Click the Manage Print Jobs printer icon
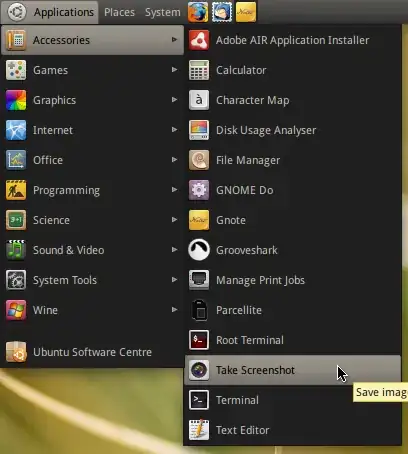 (x=199, y=280)
